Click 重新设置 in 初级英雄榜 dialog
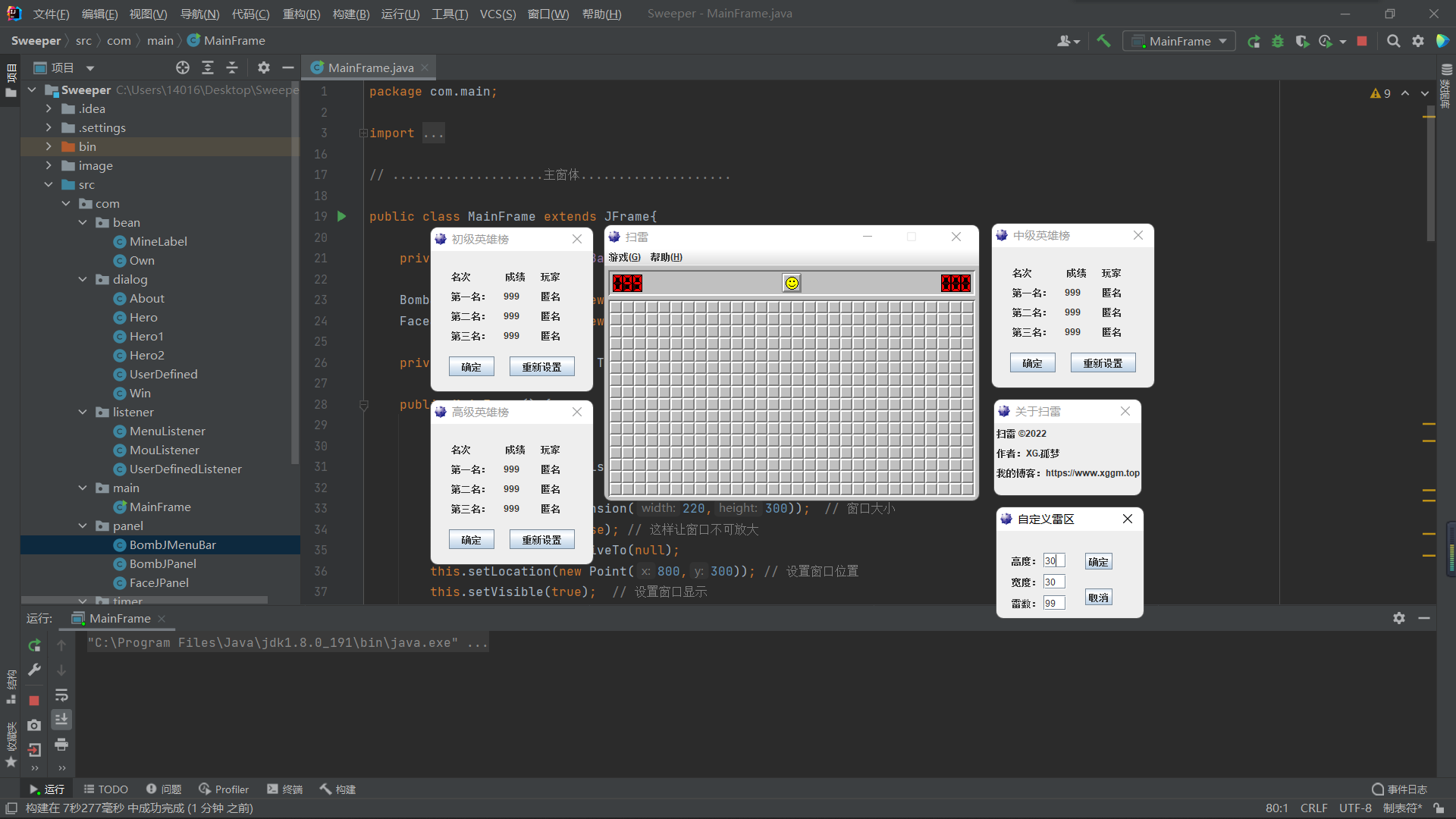This screenshot has width=1456, height=819. point(541,366)
